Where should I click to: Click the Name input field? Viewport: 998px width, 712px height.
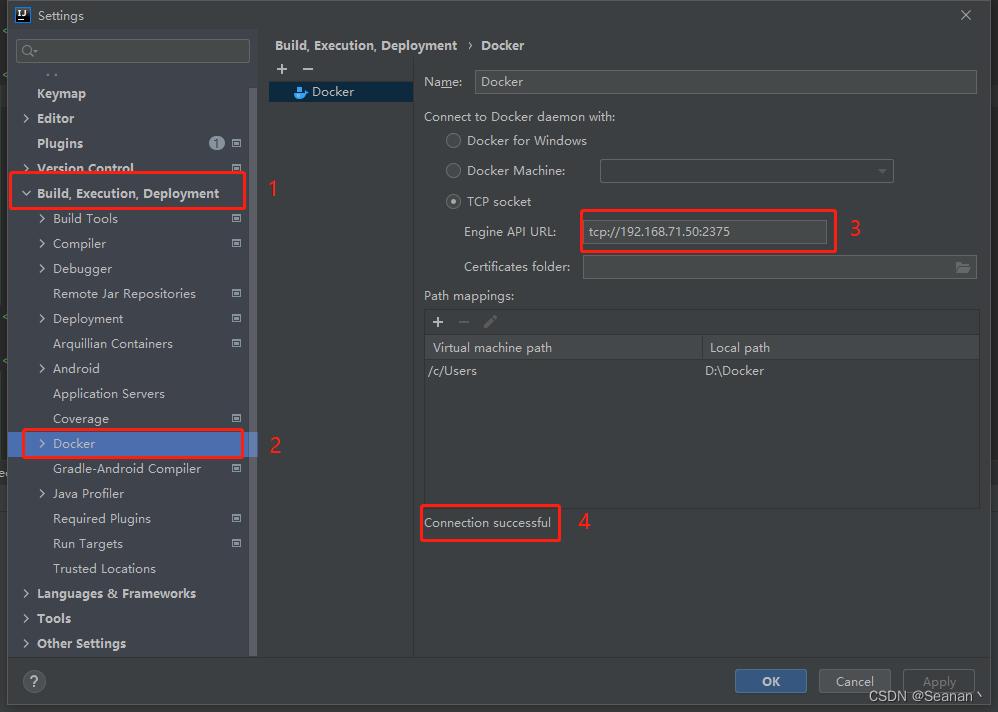[x=726, y=82]
